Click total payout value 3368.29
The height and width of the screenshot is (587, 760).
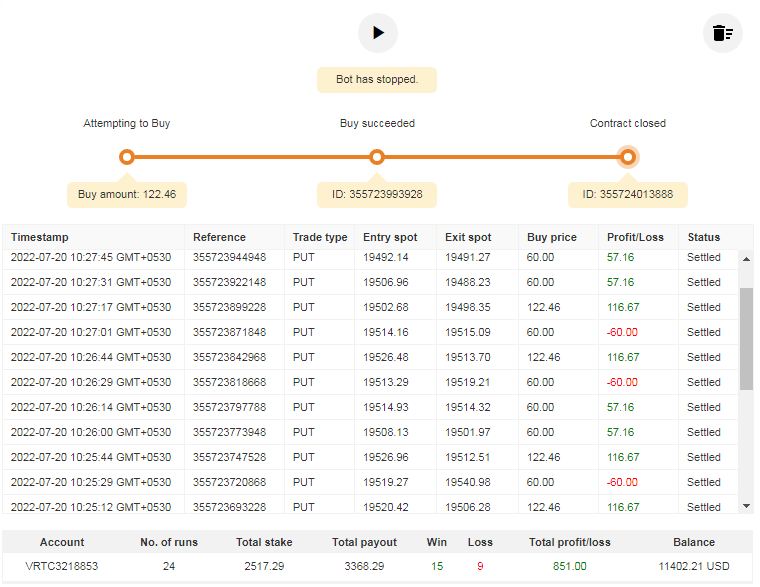pos(364,566)
